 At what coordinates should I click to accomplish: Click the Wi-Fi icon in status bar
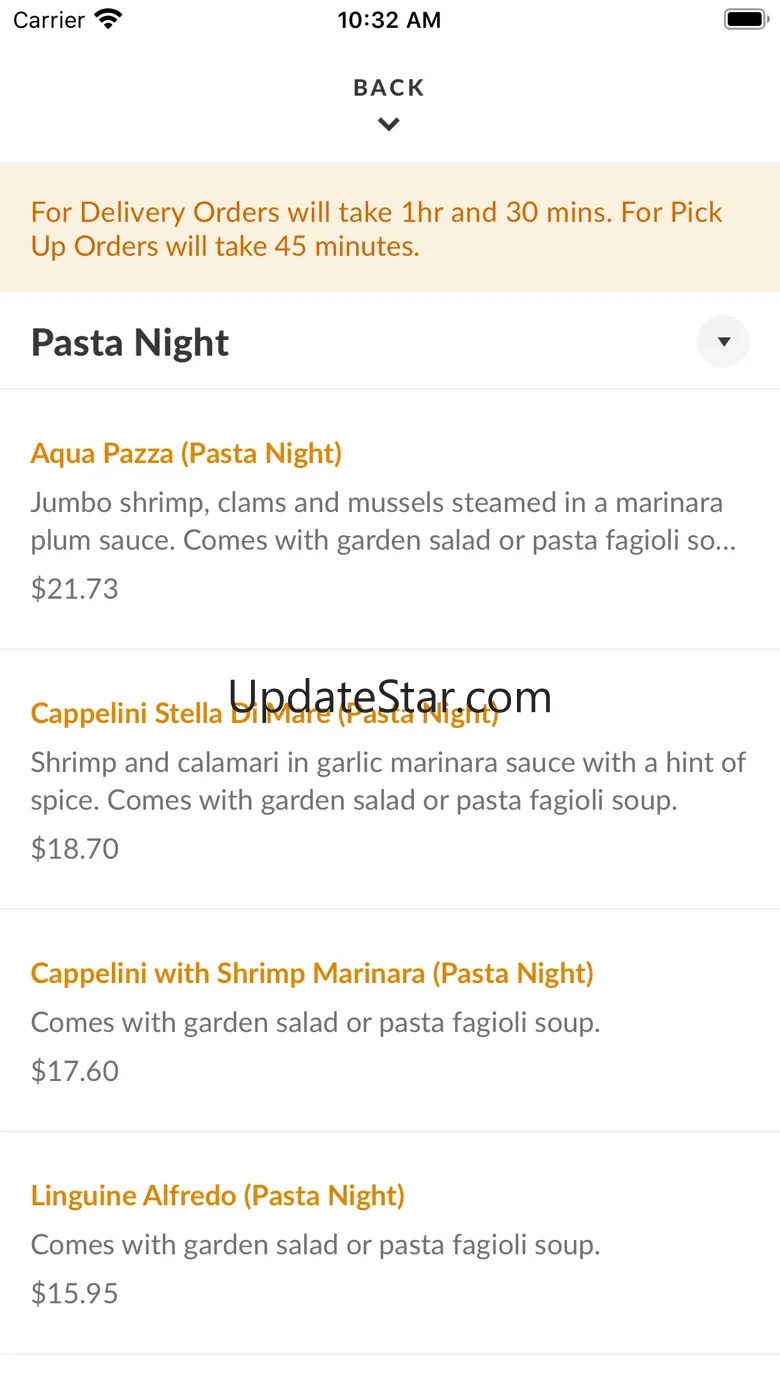108,19
